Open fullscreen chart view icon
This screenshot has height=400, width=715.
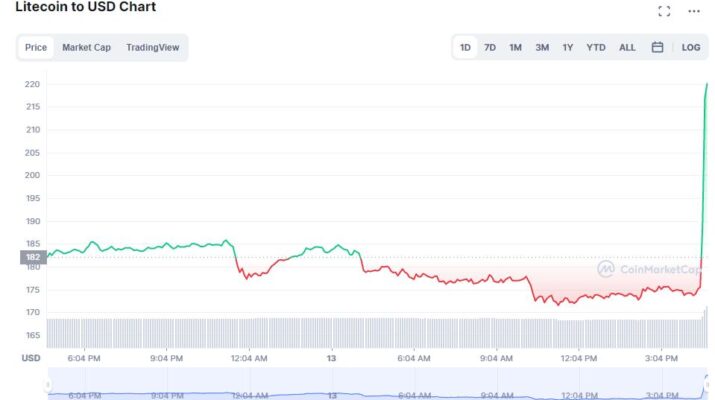pos(664,11)
